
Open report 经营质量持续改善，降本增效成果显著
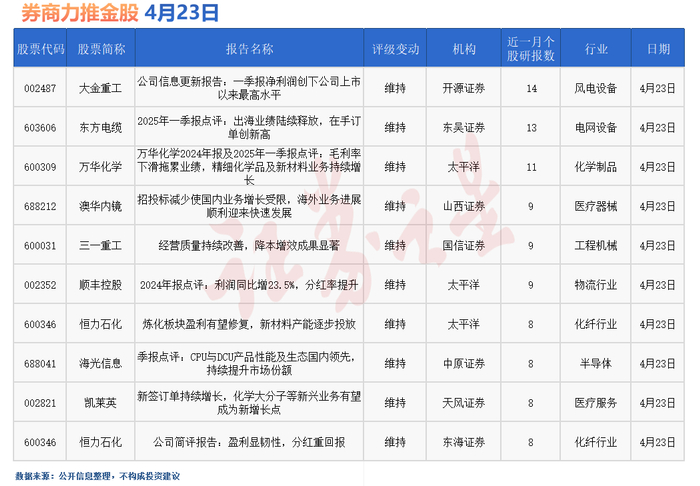249,245
